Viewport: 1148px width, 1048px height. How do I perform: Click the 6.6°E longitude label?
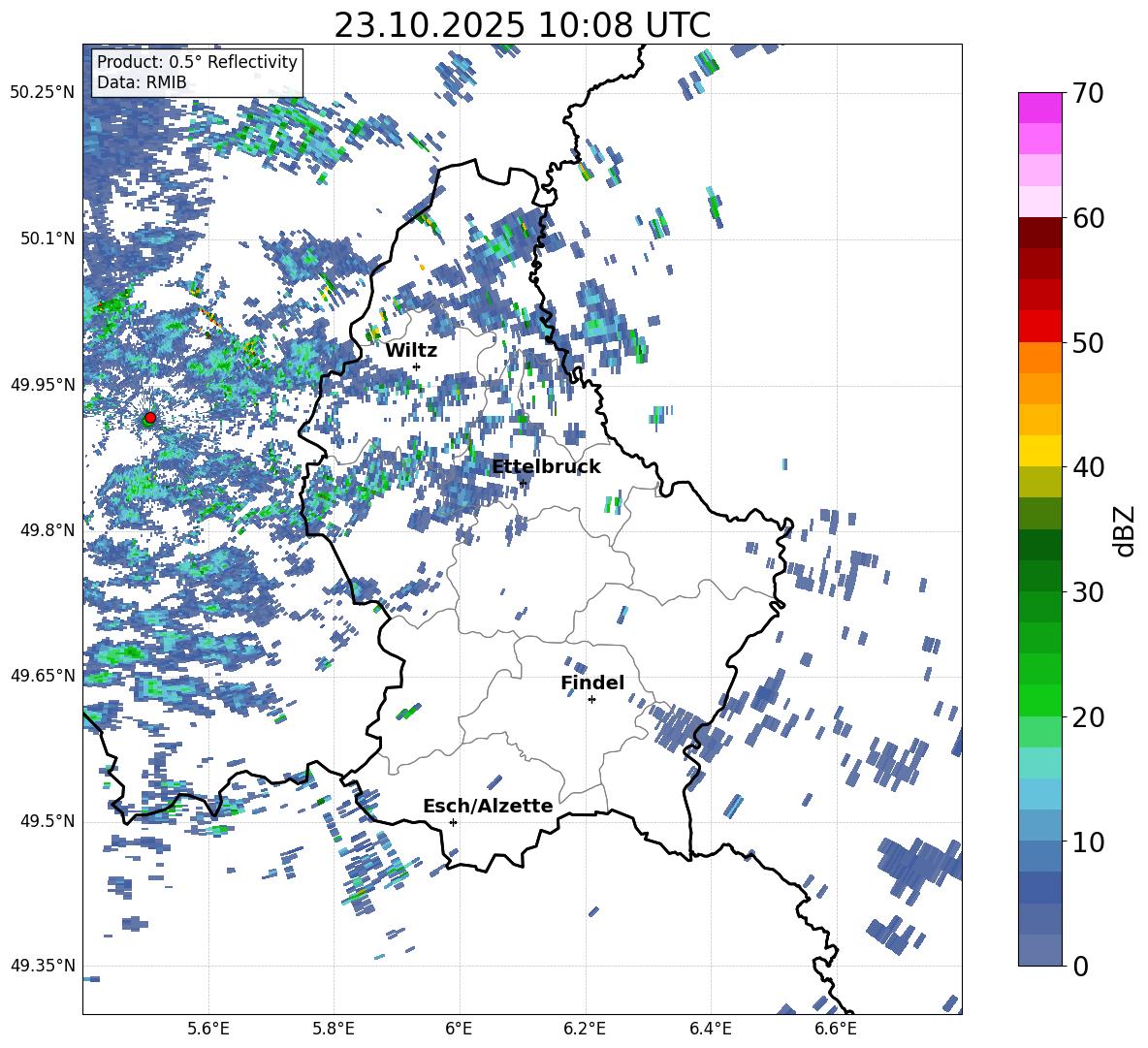(x=836, y=1029)
